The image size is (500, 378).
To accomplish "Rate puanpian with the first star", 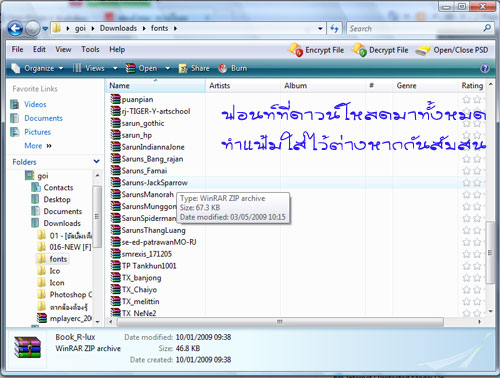I will [x=466, y=99].
